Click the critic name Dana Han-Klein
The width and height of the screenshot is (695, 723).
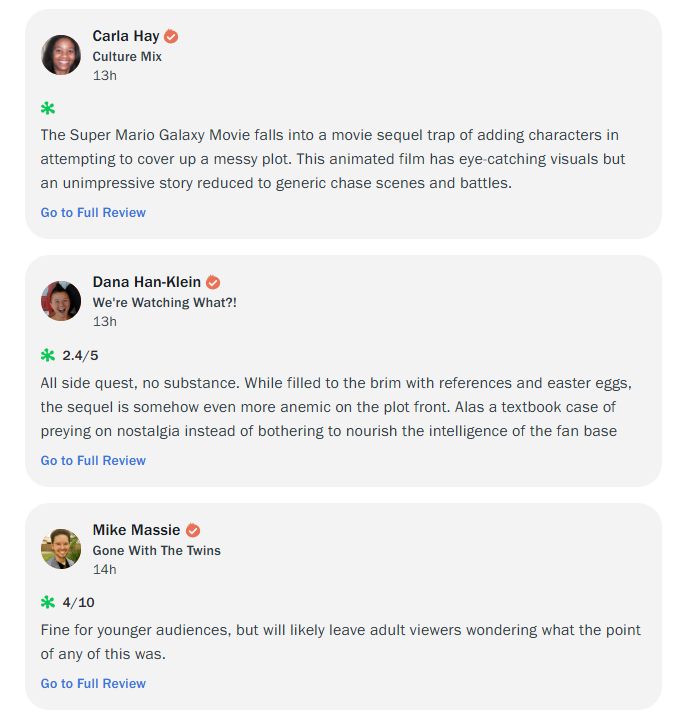147,283
